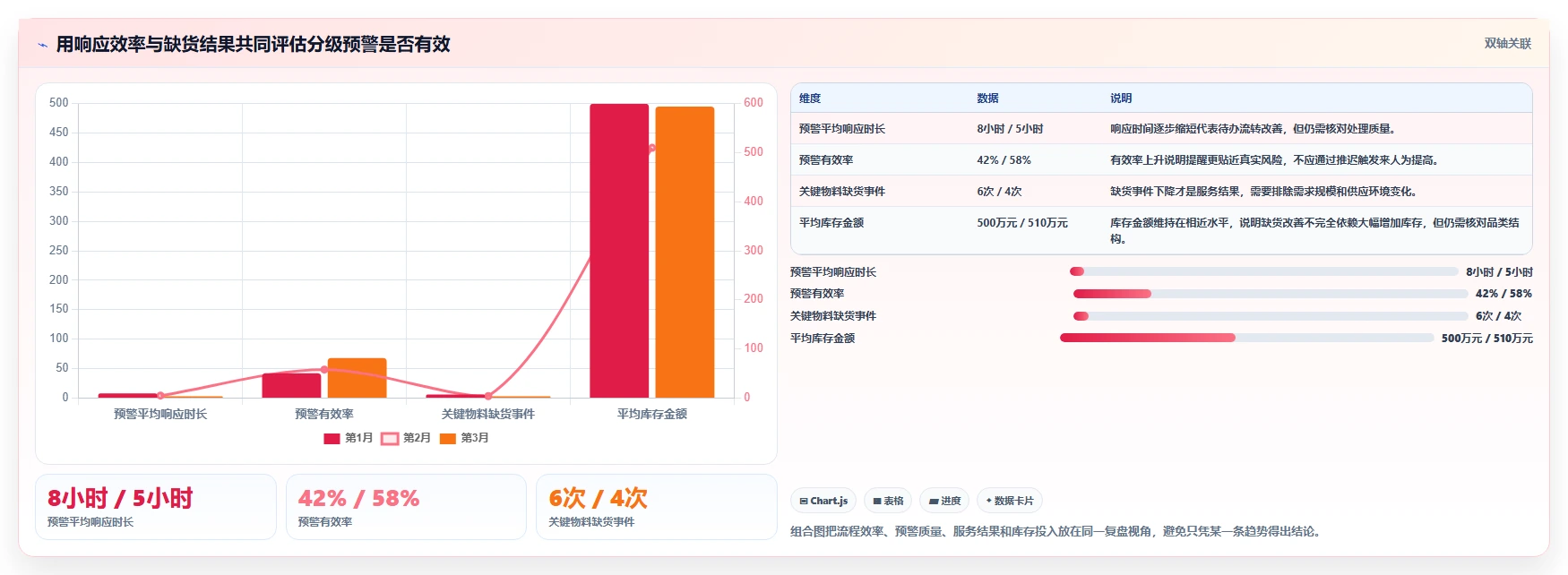Image resolution: width=1568 pixels, height=575 pixels.
Task: Click the right axis value 600
Action: pyautogui.click(x=754, y=103)
